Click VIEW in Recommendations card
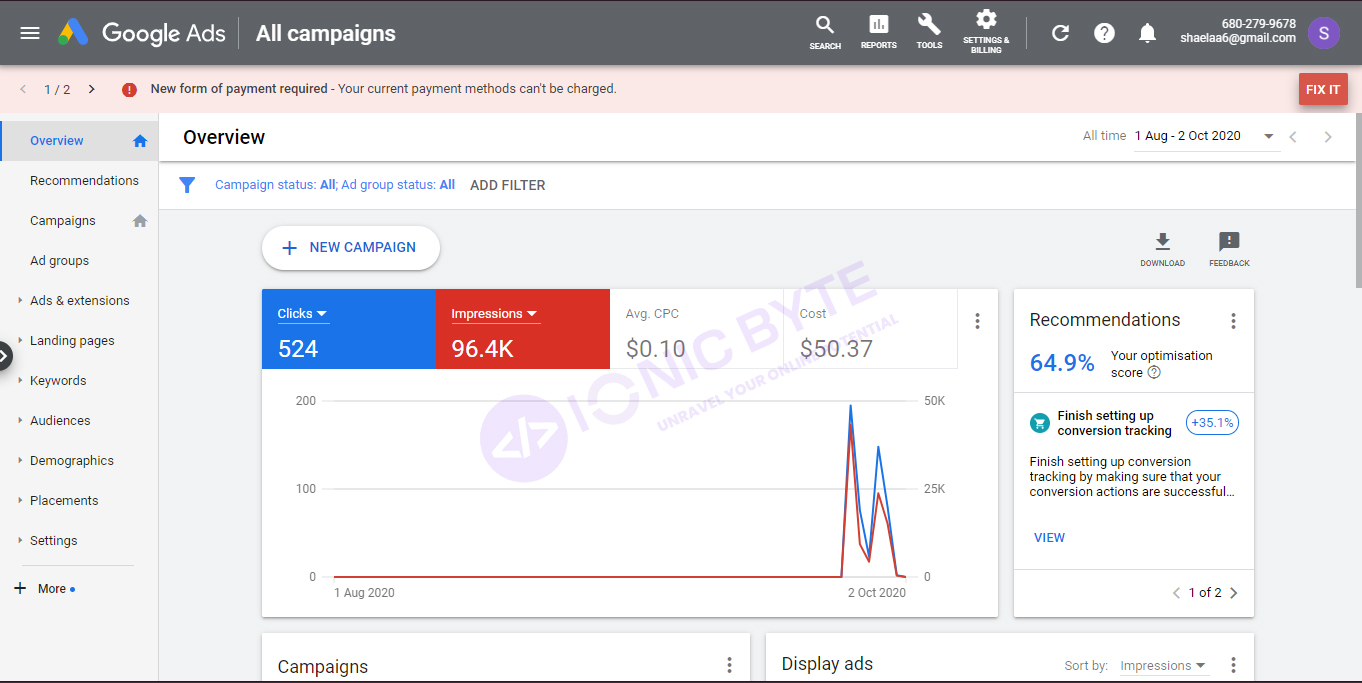1362x683 pixels. 1049,538
